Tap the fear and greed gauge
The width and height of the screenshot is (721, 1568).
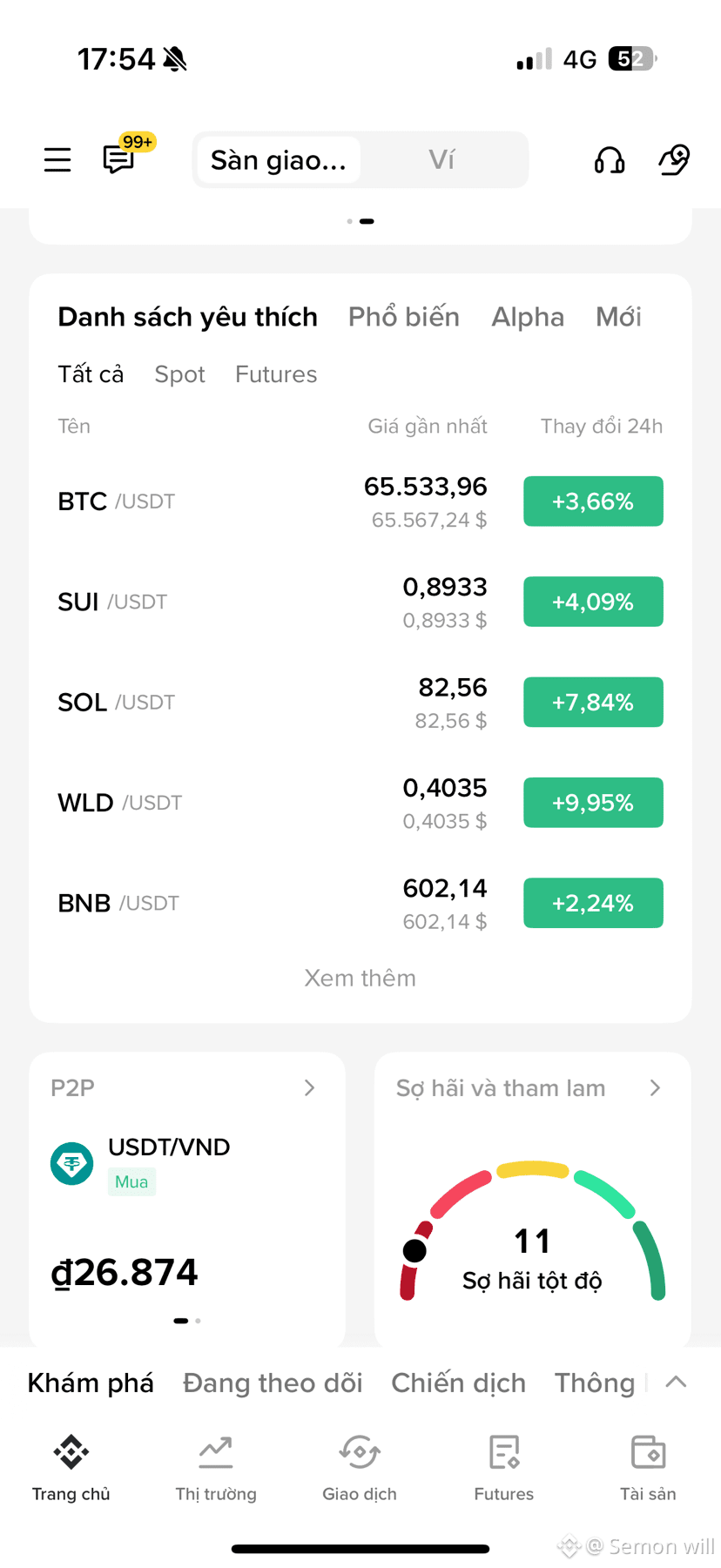[x=533, y=1232]
